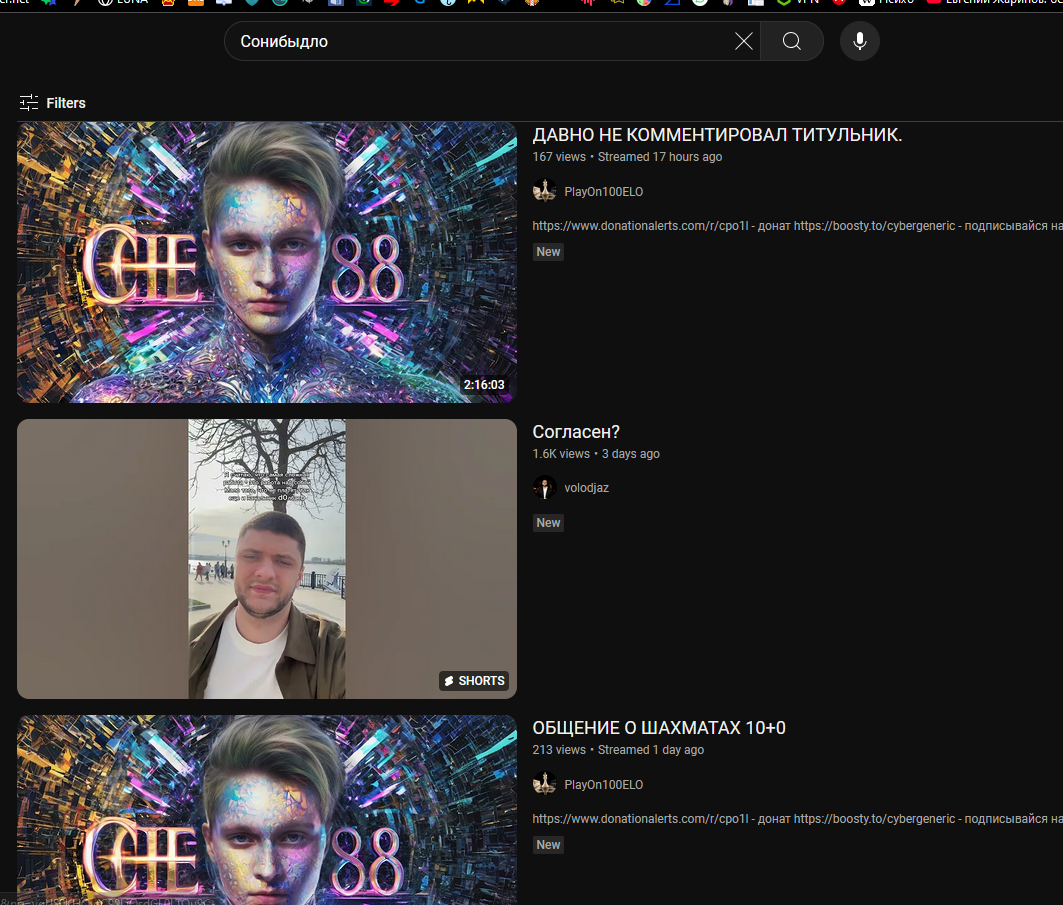
Task: Clear the search box with the X icon
Action: (x=744, y=41)
